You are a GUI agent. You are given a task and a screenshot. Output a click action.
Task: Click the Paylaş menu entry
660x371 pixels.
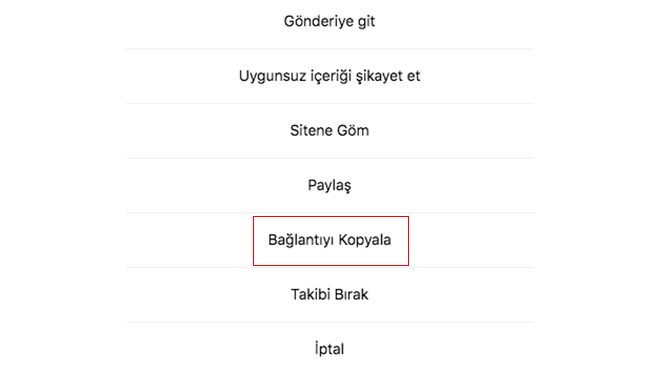[330, 185]
